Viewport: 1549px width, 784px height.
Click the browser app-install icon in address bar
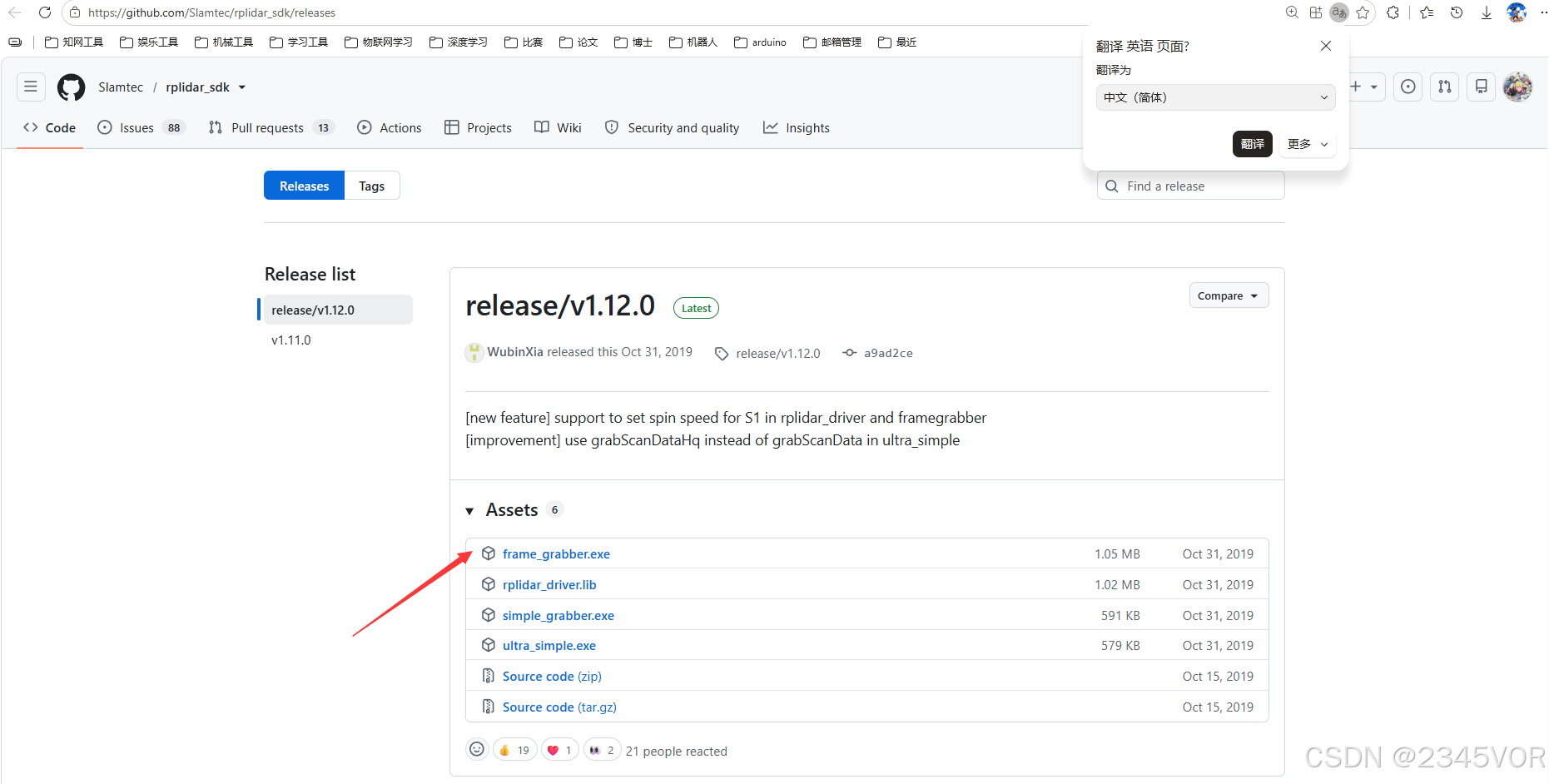click(1315, 12)
